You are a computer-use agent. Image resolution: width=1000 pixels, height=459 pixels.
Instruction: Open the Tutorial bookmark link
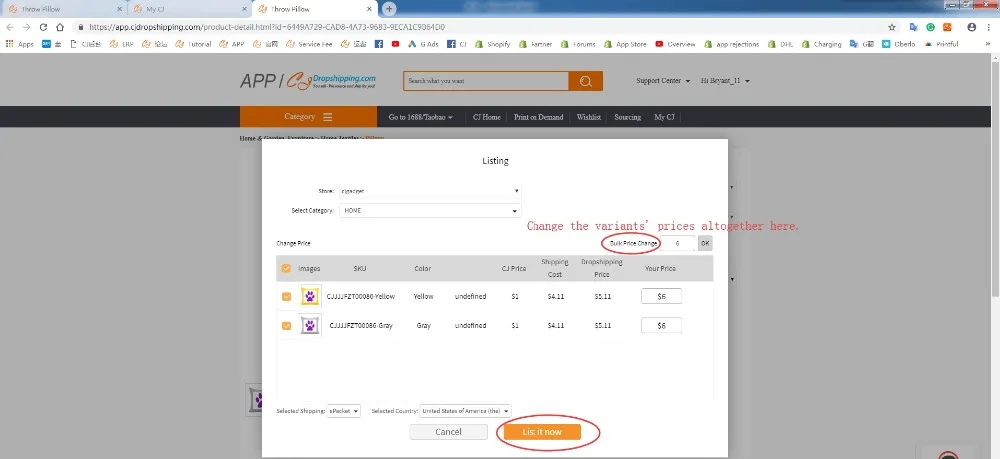[193, 44]
